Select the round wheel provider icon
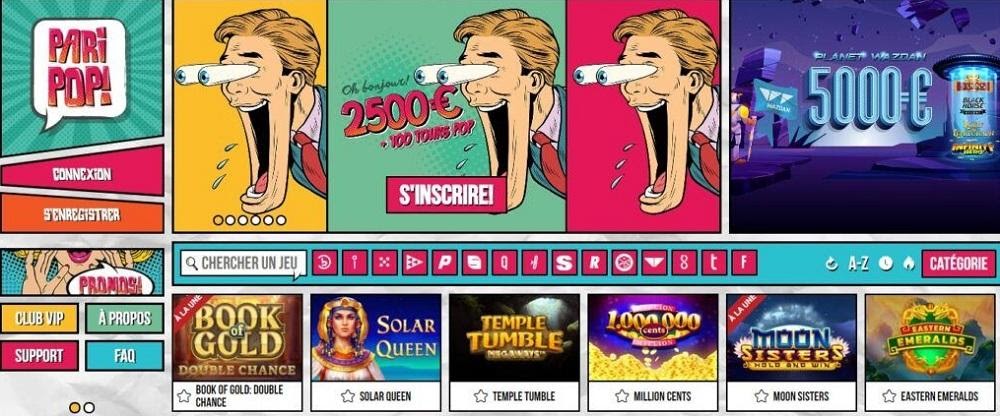Viewport: 1000px width, 416px height. click(x=624, y=262)
